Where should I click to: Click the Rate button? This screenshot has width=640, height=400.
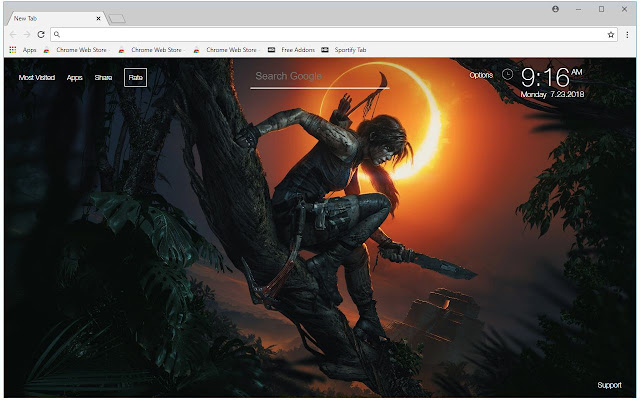pyautogui.click(x=136, y=78)
